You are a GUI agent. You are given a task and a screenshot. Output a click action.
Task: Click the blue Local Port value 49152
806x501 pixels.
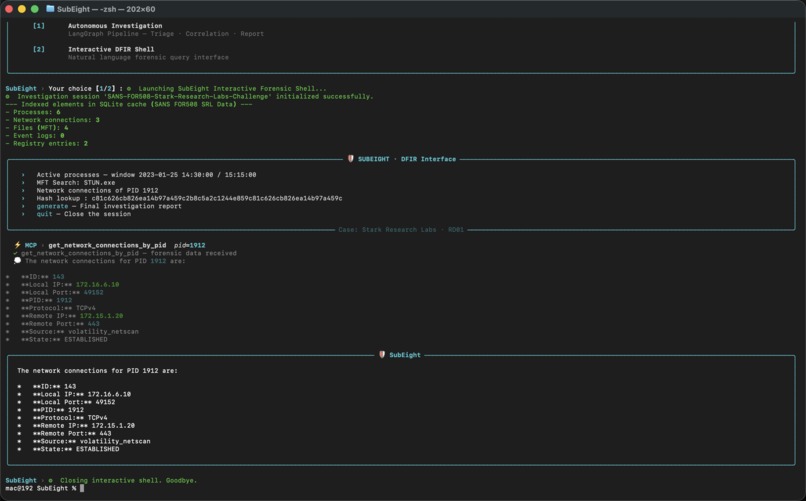(94, 292)
